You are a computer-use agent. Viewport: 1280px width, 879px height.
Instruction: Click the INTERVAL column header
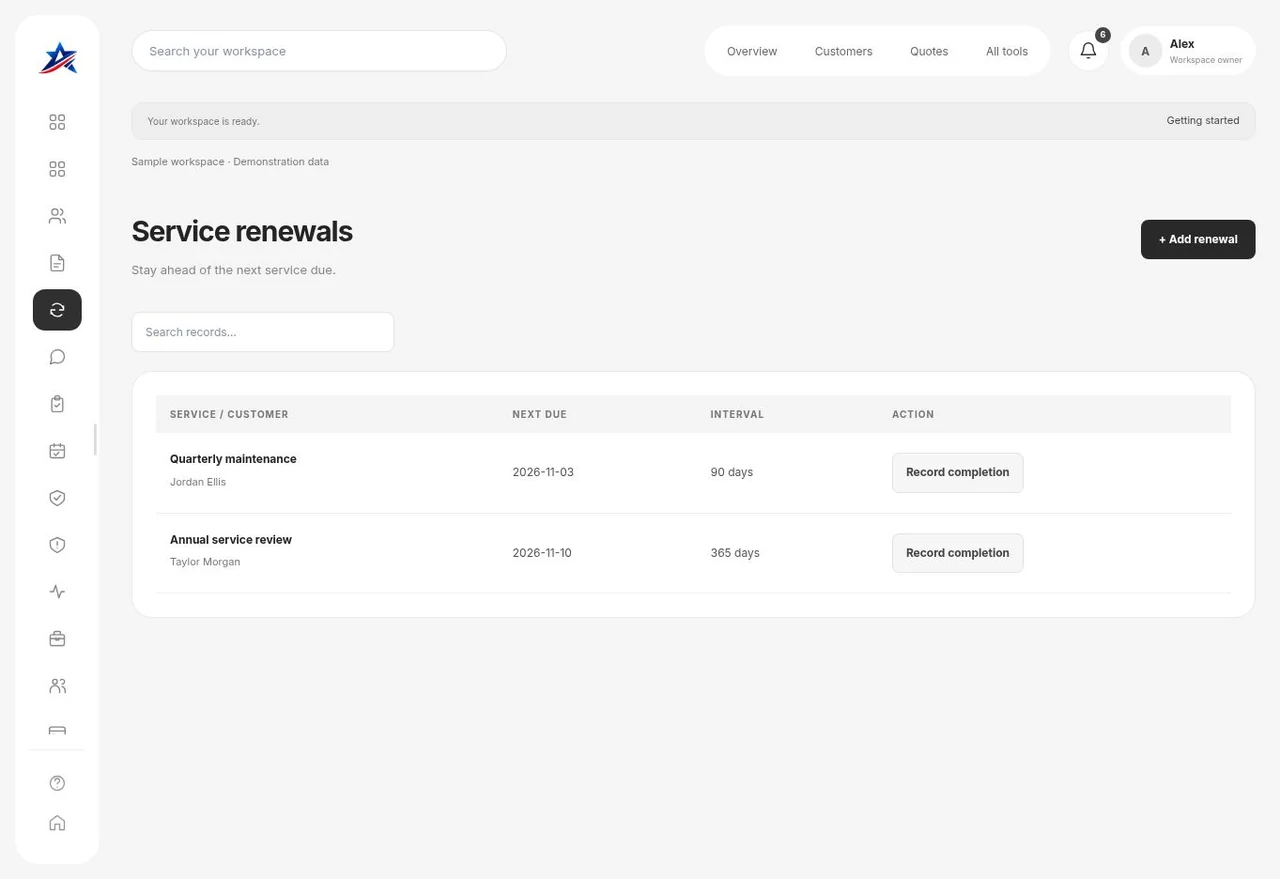[737, 414]
